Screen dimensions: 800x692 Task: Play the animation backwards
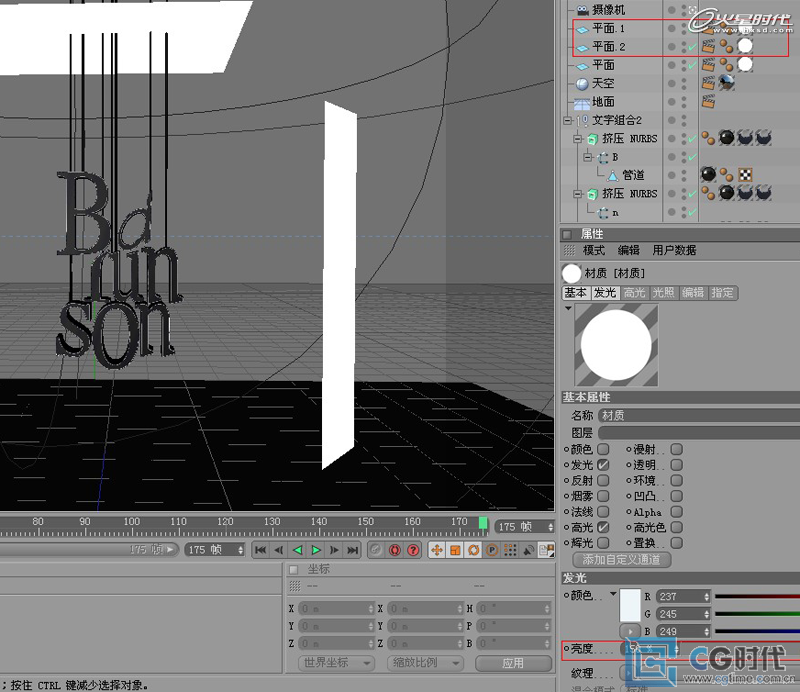pyautogui.click(x=297, y=550)
